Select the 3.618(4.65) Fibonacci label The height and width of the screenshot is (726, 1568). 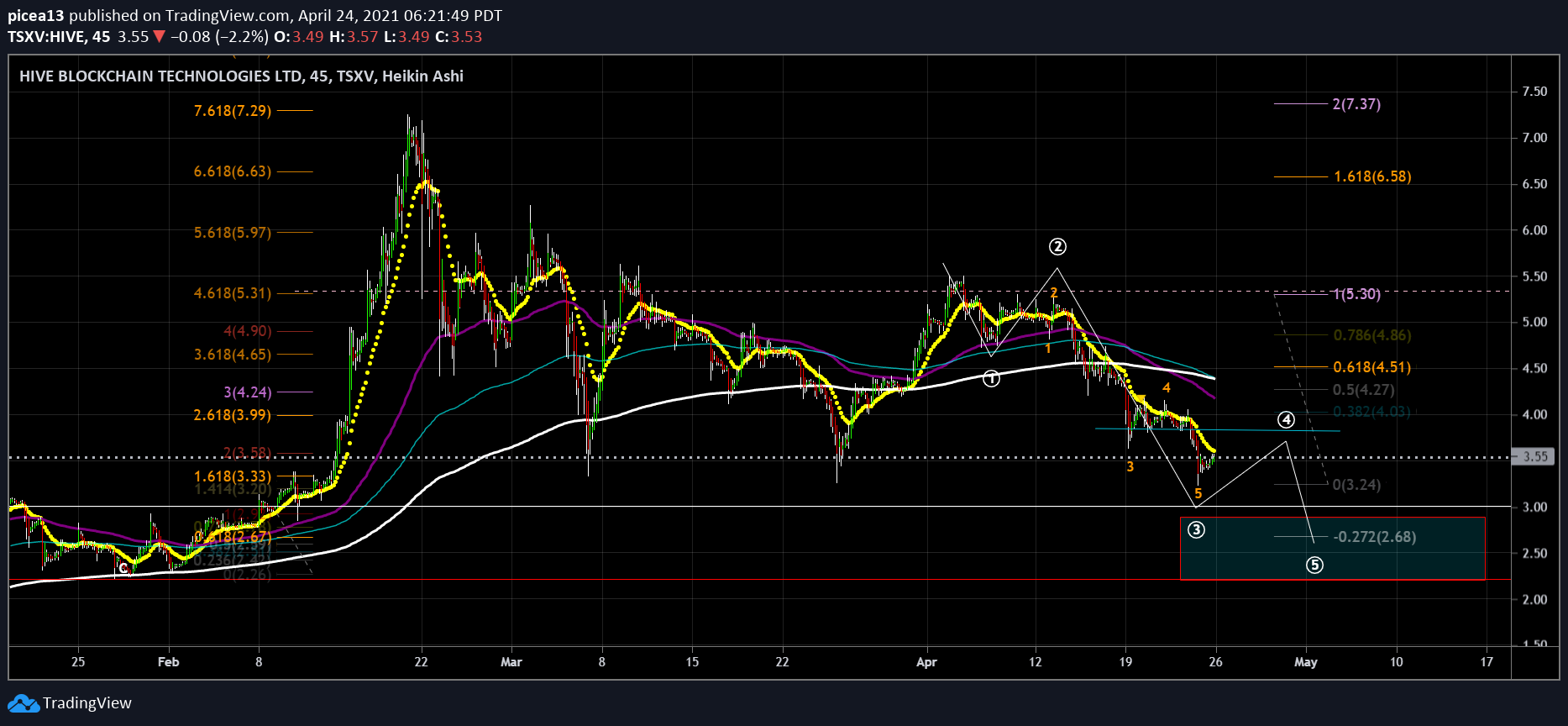(x=233, y=355)
